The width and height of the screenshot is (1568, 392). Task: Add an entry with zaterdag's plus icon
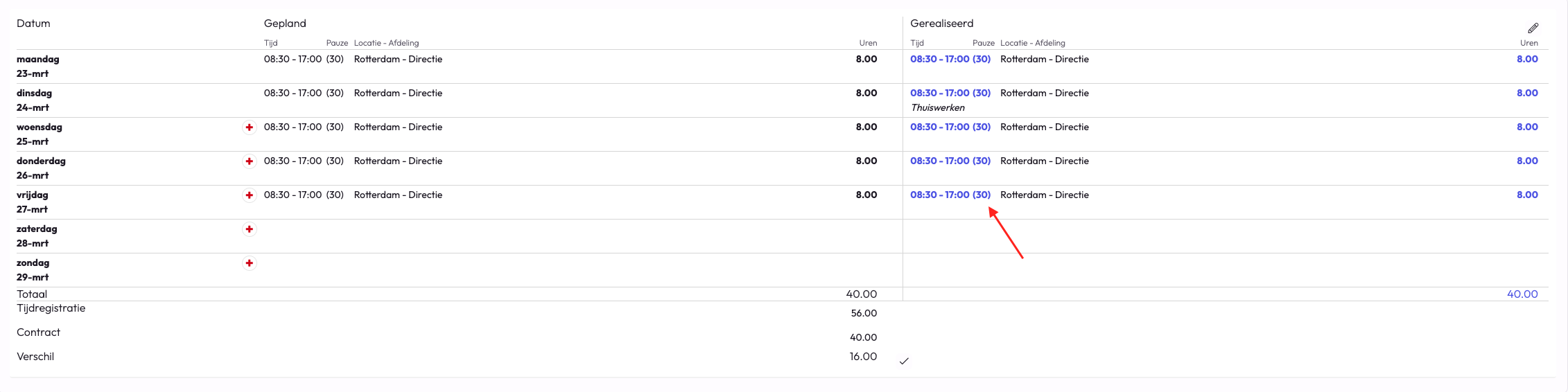pyautogui.click(x=250, y=229)
